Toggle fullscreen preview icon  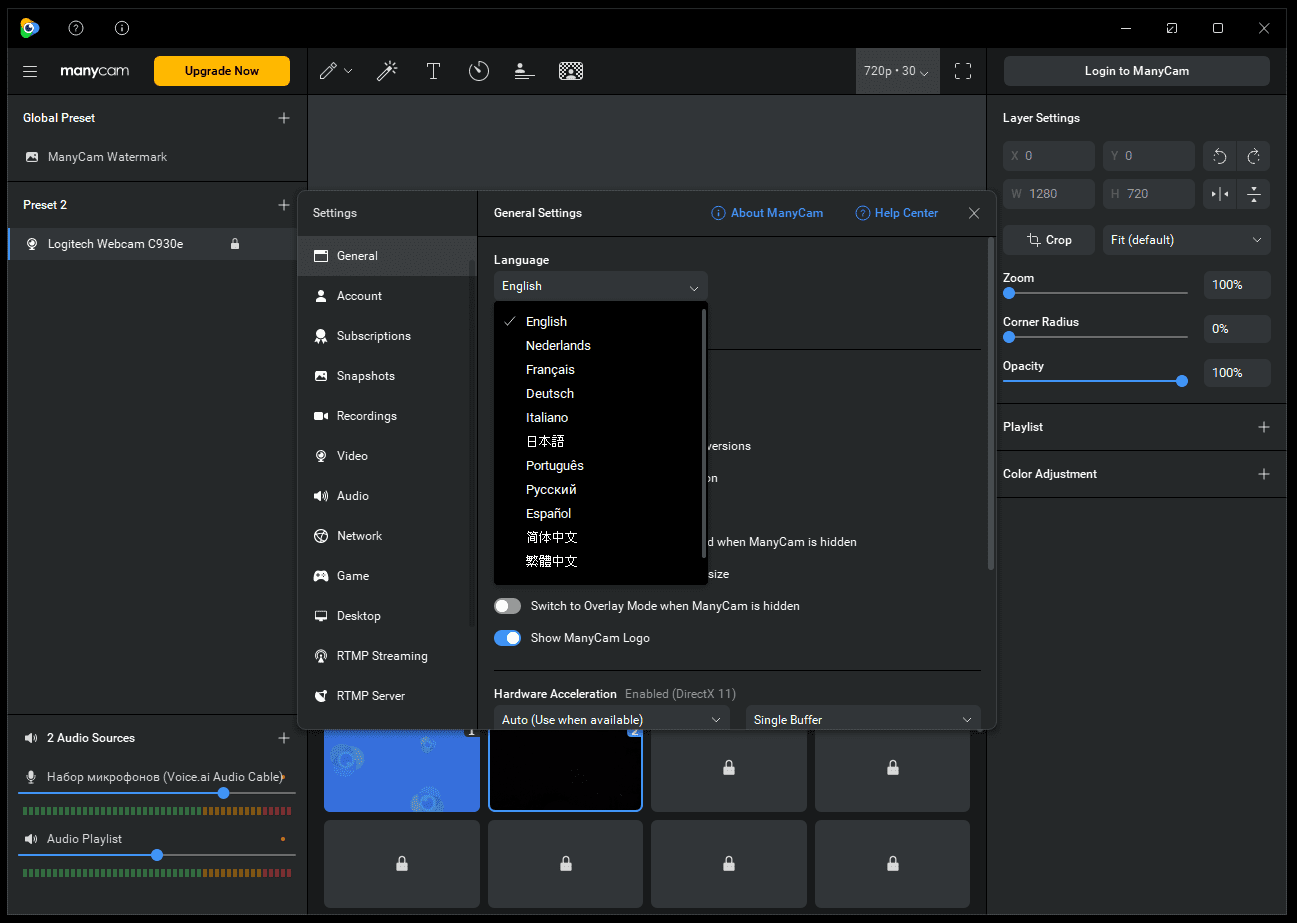coord(963,71)
